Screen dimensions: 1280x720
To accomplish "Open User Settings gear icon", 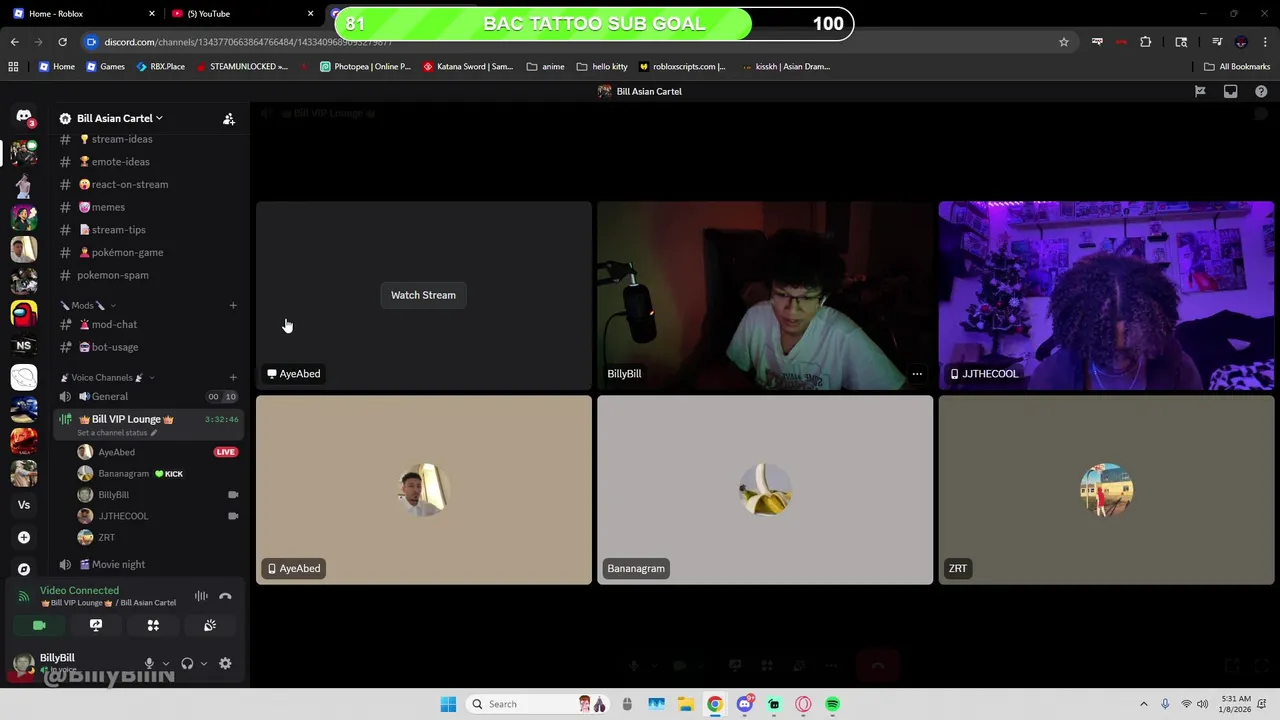I will coord(225,663).
